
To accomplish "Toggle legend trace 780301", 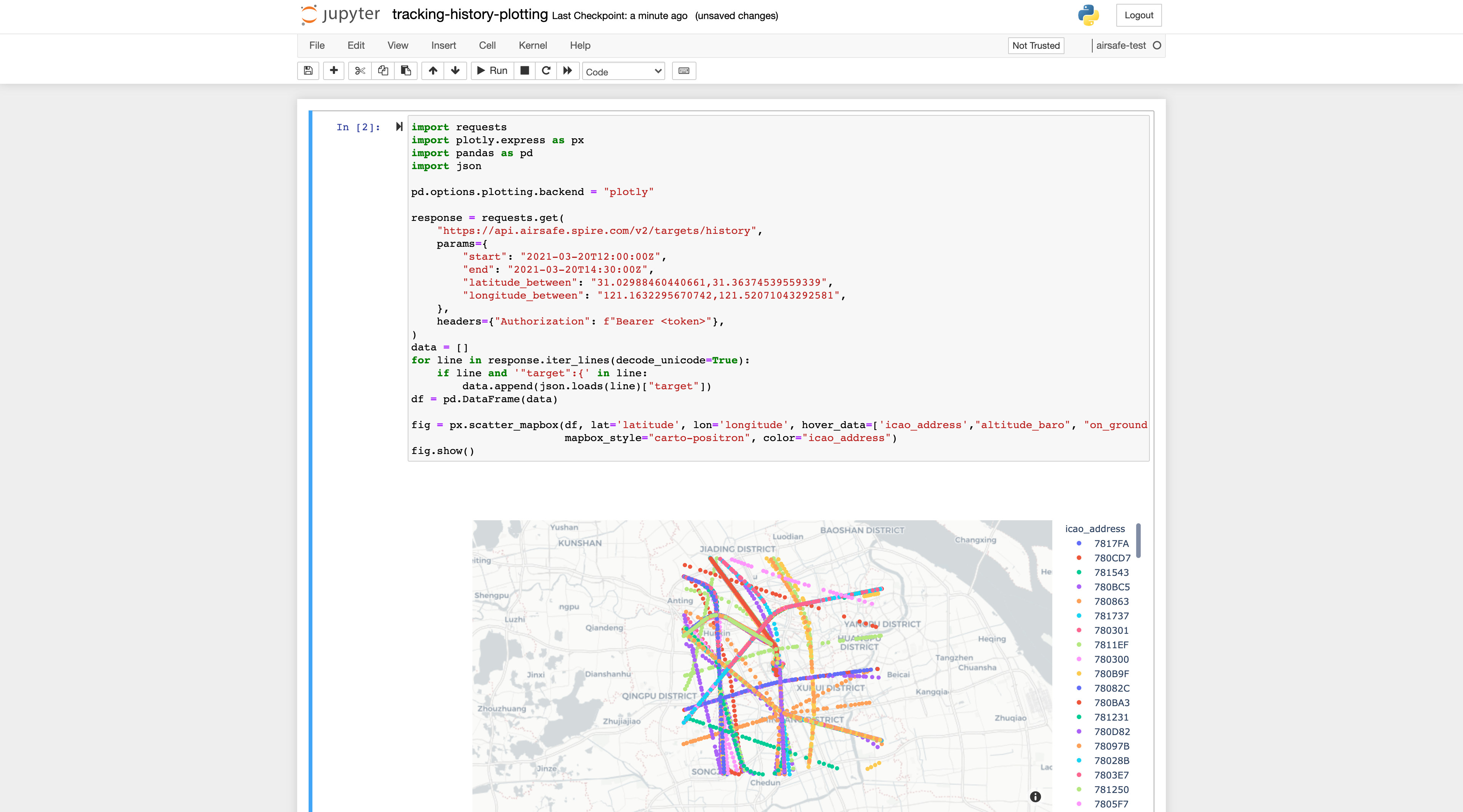I will coord(1103,630).
